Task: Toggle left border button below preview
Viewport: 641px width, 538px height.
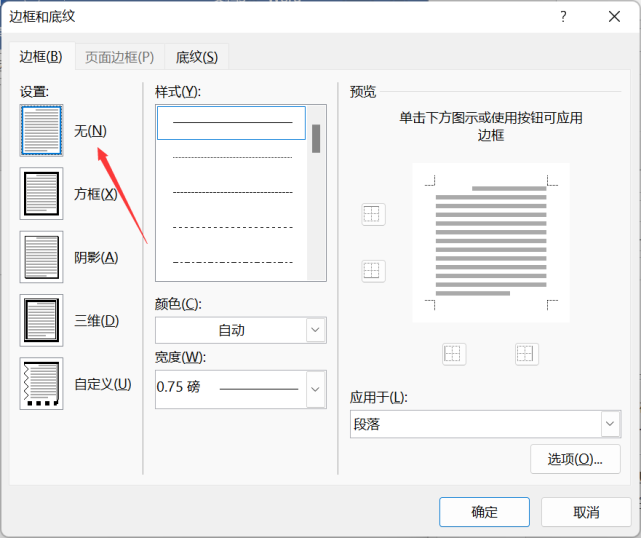Action: tap(454, 354)
